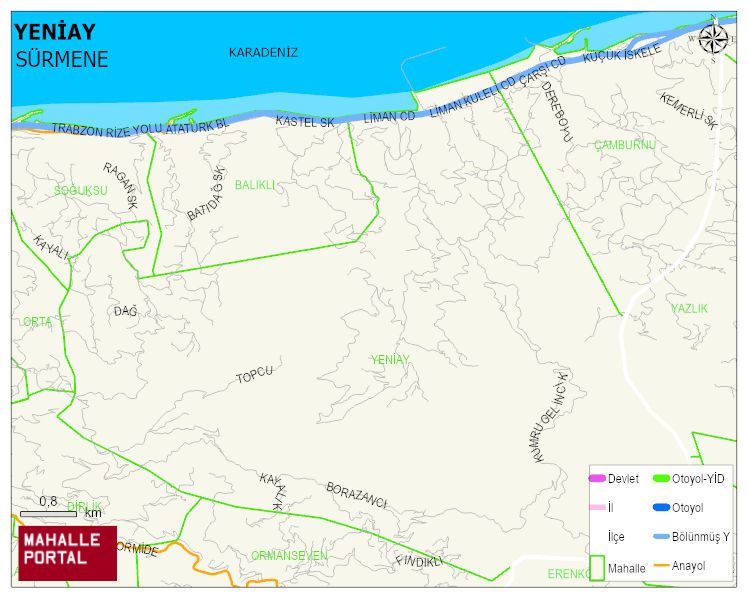Click the ÇARŞI CD street label
This screenshot has width=748, height=598.
542,70
